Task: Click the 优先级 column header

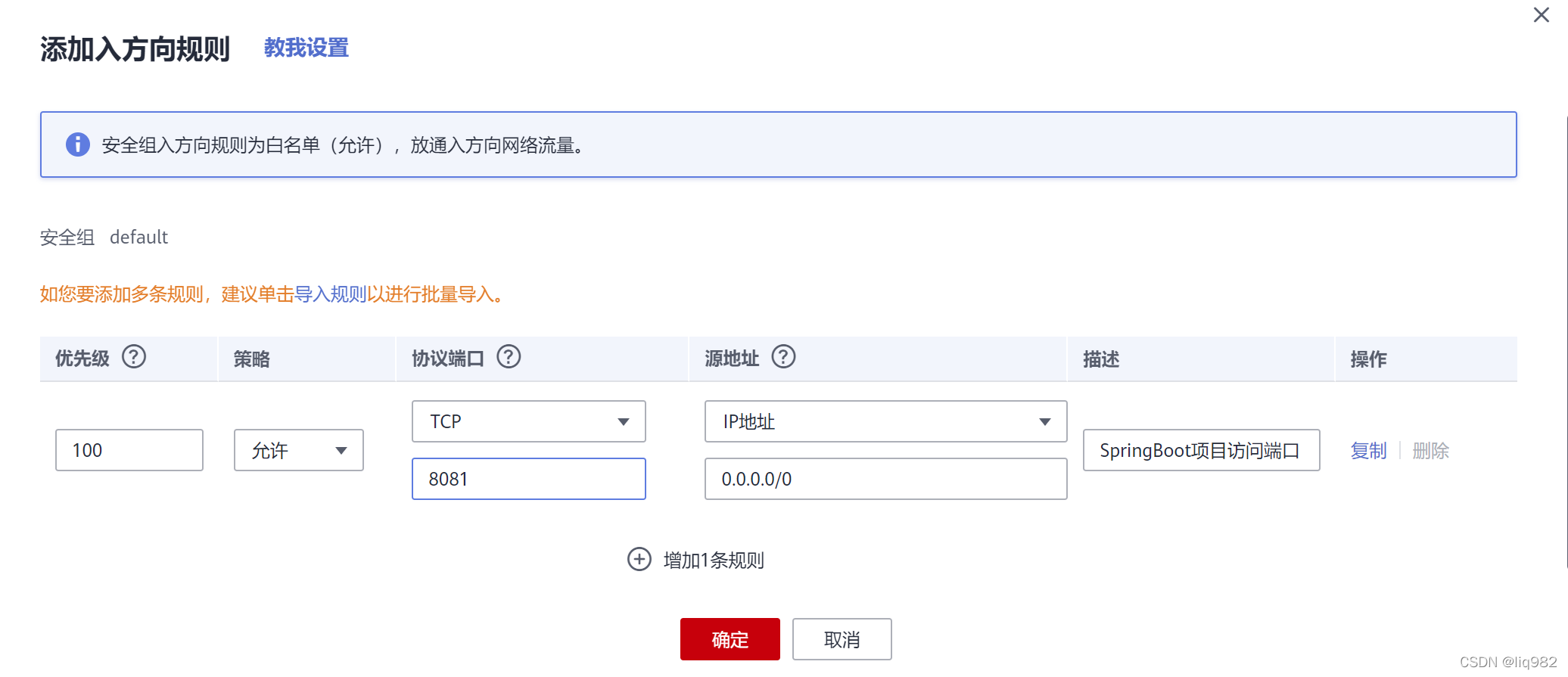Action: point(82,359)
